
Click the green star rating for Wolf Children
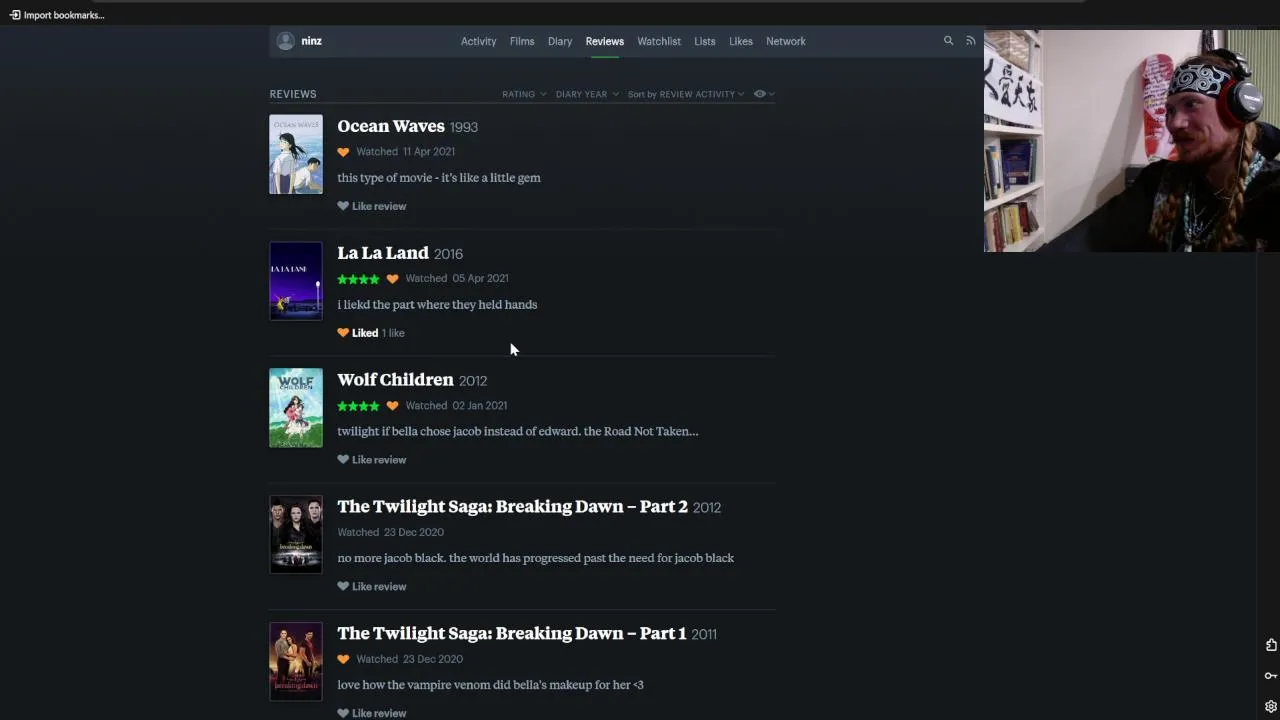pos(358,406)
